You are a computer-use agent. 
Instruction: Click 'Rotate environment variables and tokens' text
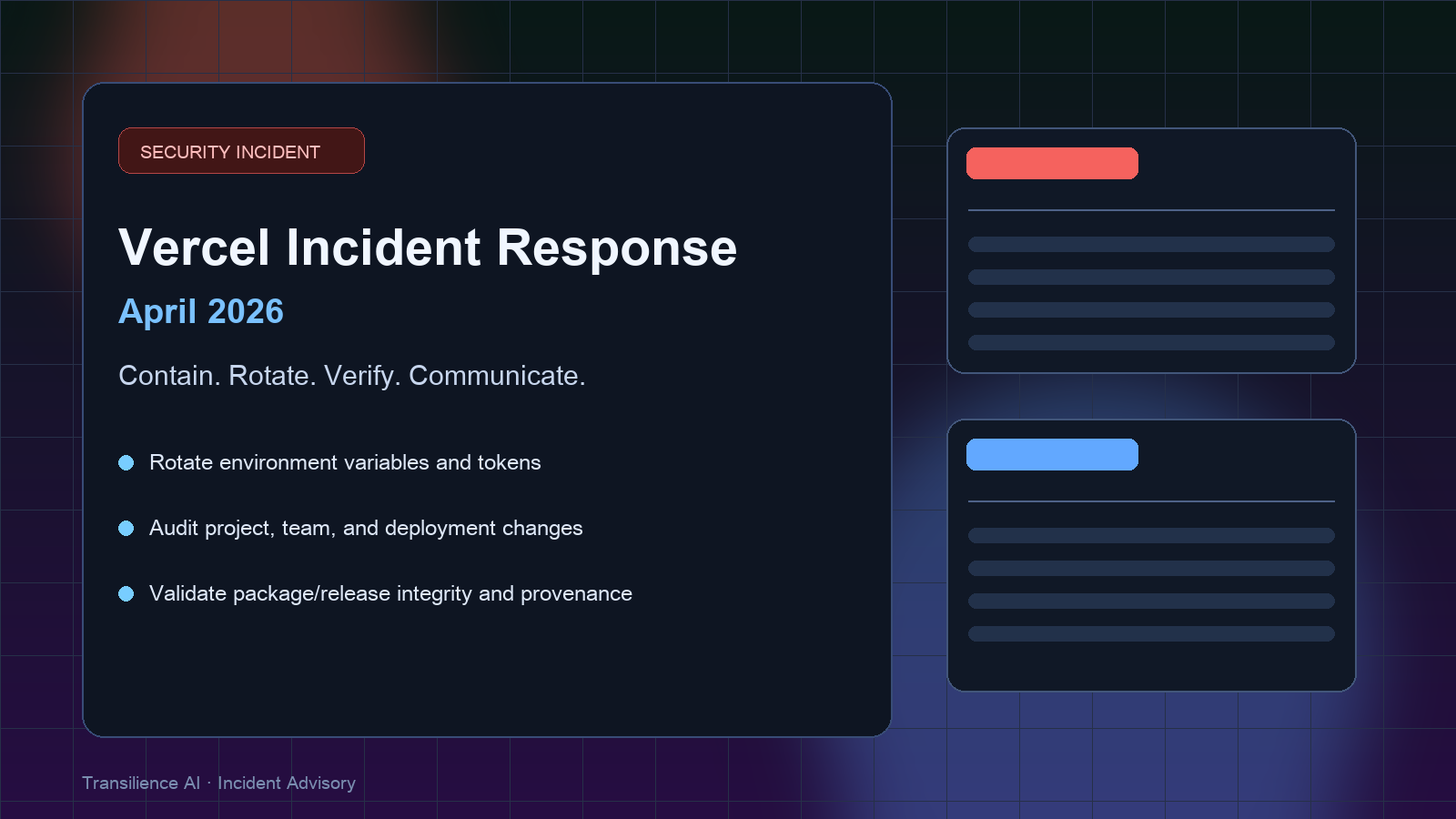pyautogui.click(x=345, y=462)
